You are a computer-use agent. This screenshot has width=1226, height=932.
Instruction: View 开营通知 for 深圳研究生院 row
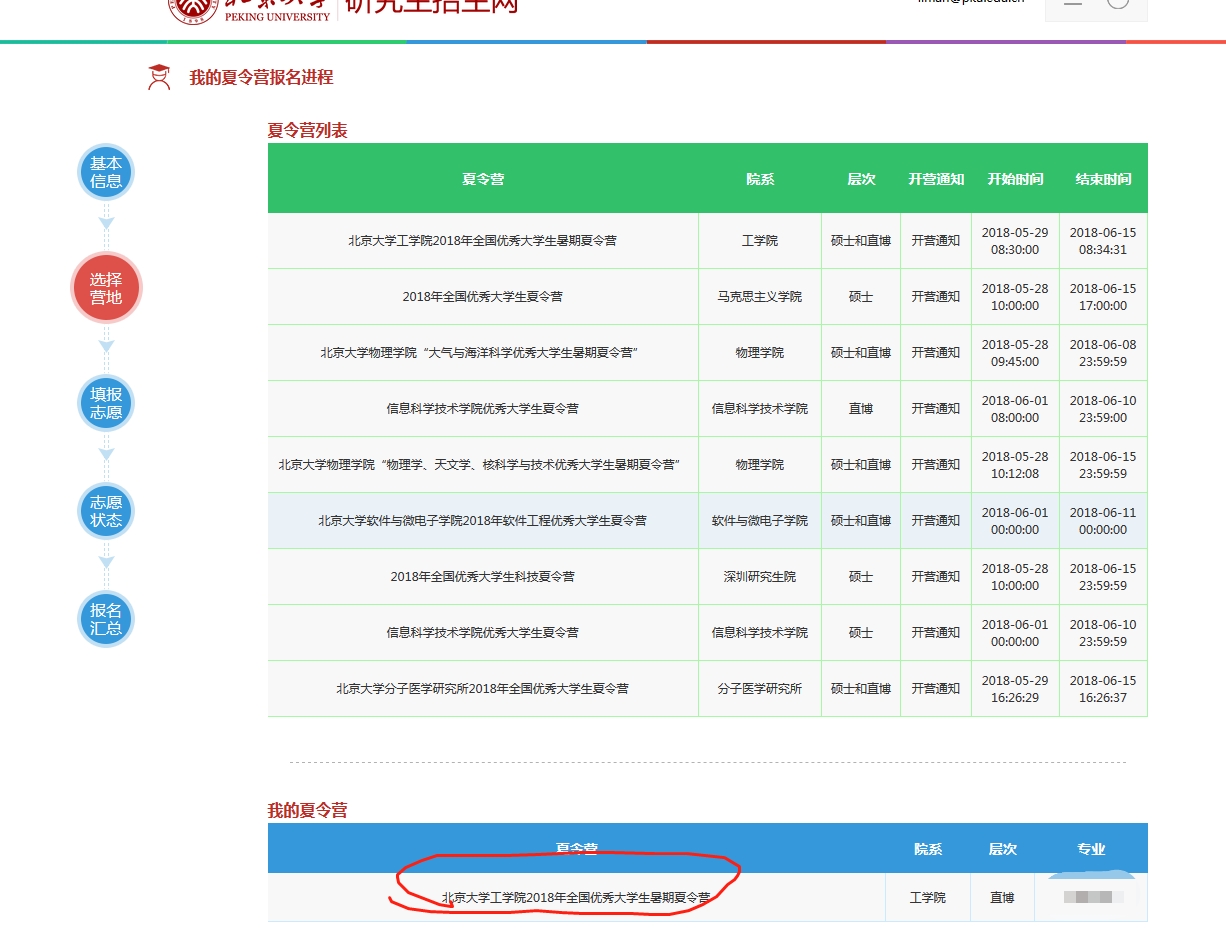(935, 577)
